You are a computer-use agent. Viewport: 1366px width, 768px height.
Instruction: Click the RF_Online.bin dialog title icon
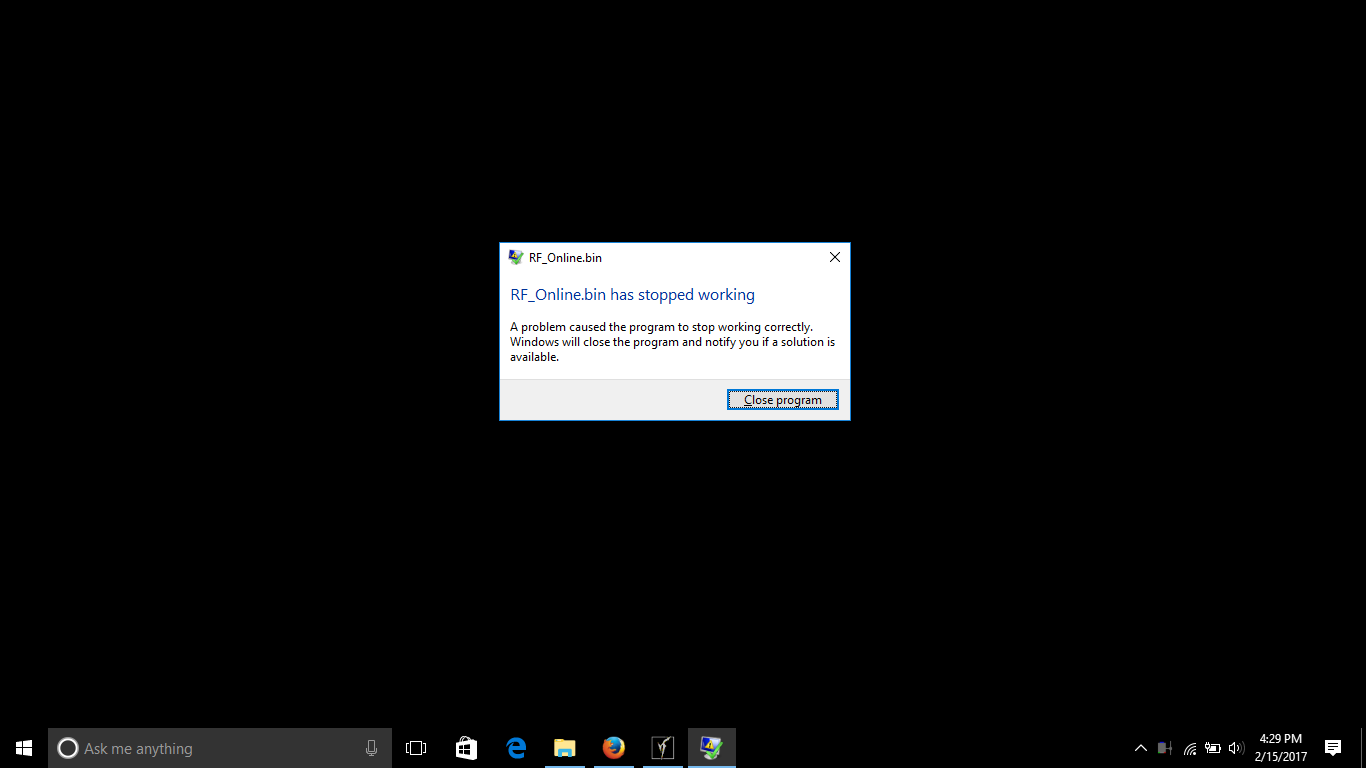[x=516, y=257]
